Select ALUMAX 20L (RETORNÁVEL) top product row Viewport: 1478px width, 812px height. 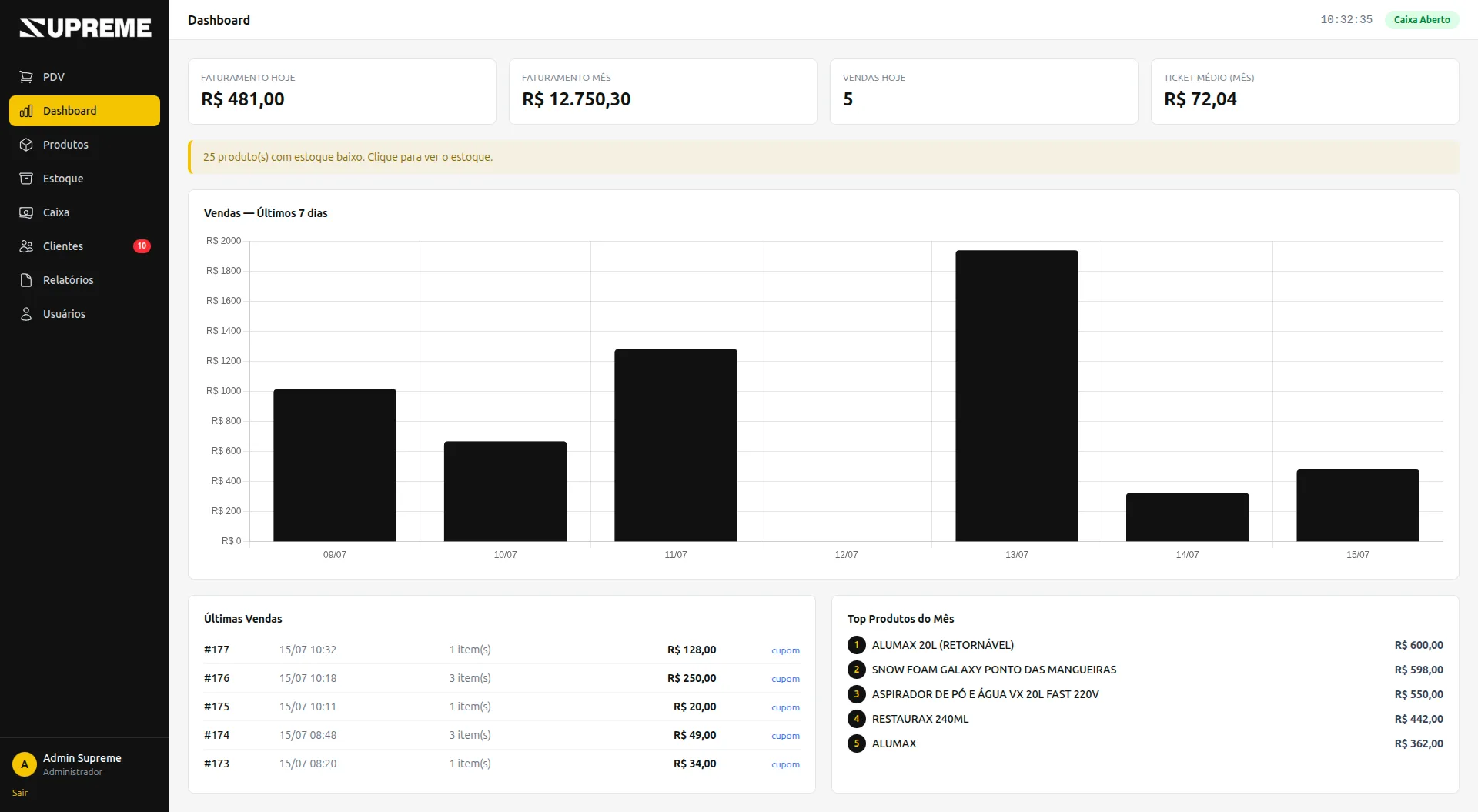1145,645
